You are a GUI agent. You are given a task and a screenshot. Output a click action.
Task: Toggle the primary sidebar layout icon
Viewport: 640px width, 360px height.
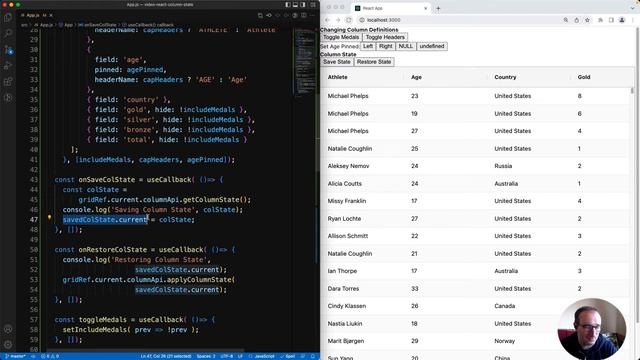[x=288, y=4]
